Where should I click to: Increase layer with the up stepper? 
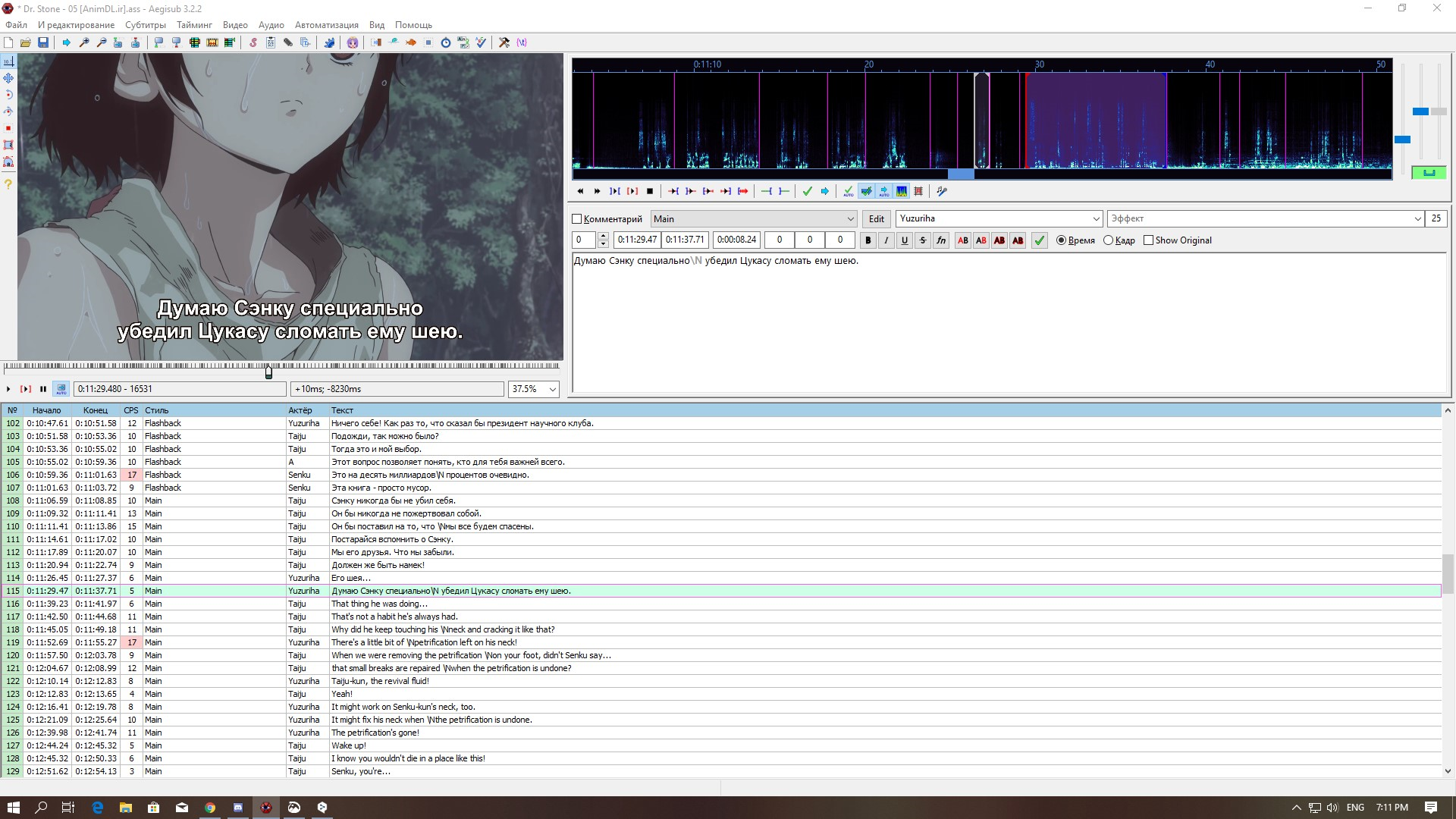(x=603, y=236)
